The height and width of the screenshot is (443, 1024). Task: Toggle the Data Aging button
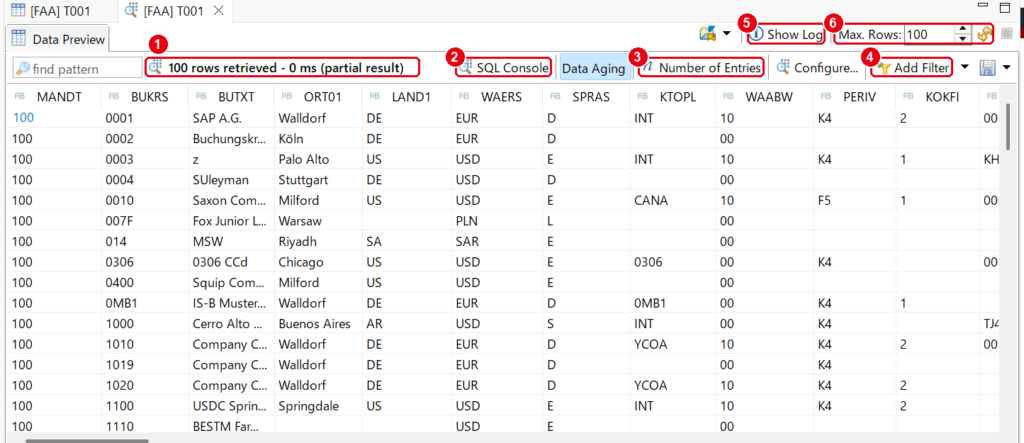[x=594, y=67]
